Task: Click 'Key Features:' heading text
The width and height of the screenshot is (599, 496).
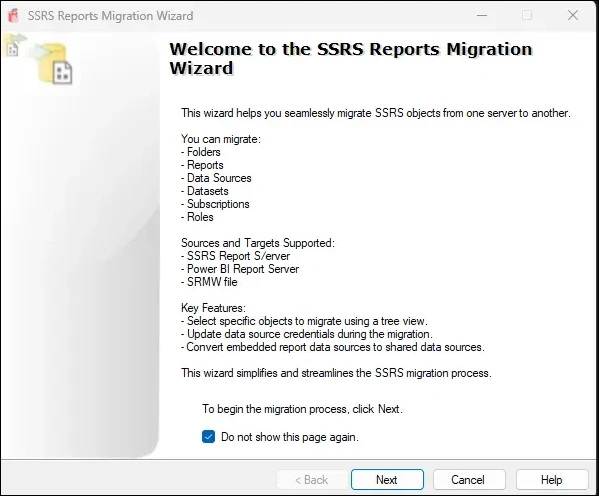Action: 214,308
